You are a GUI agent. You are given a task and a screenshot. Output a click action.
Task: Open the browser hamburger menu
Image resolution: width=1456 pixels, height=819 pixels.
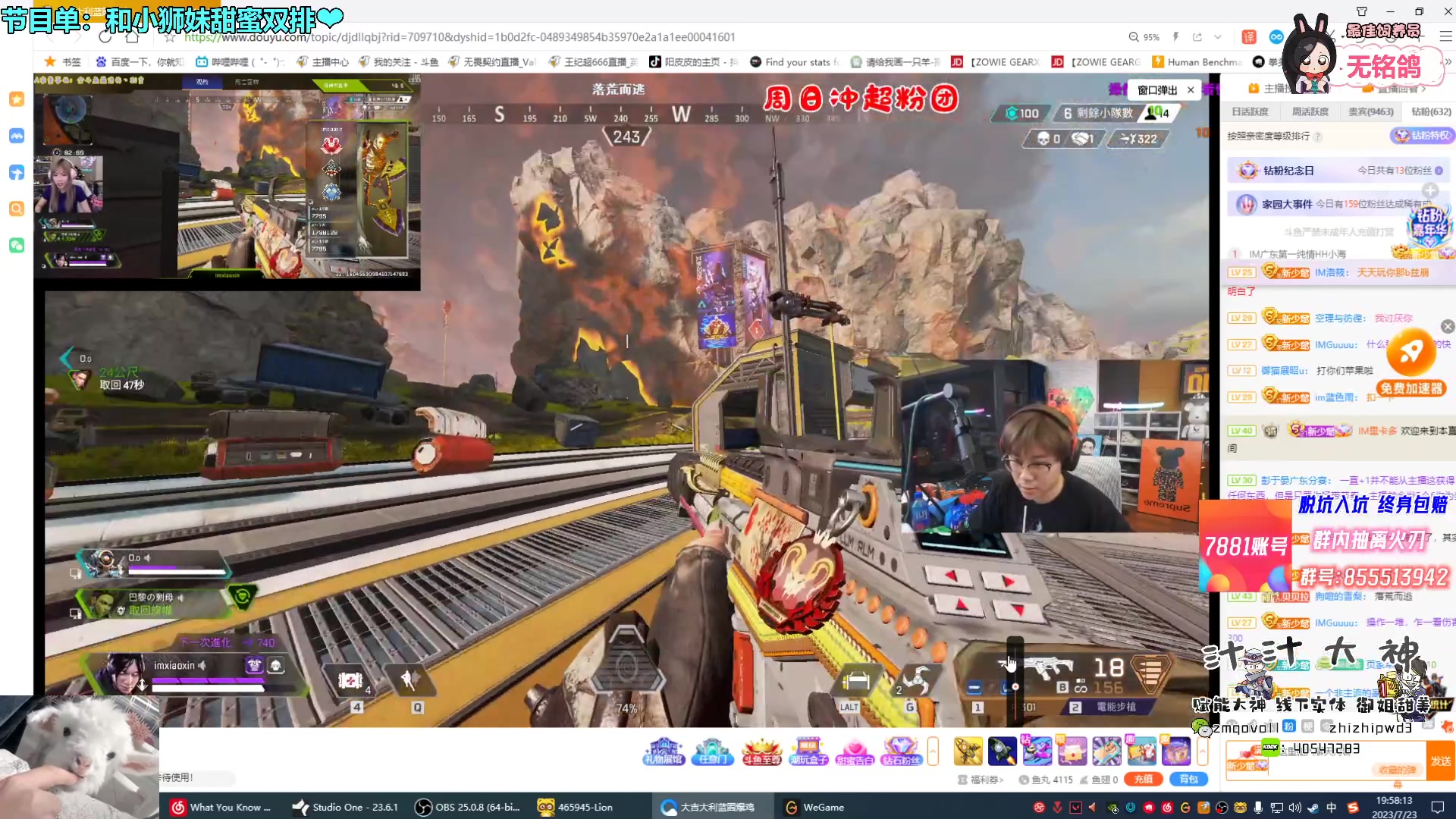(x=1445, y=36)
